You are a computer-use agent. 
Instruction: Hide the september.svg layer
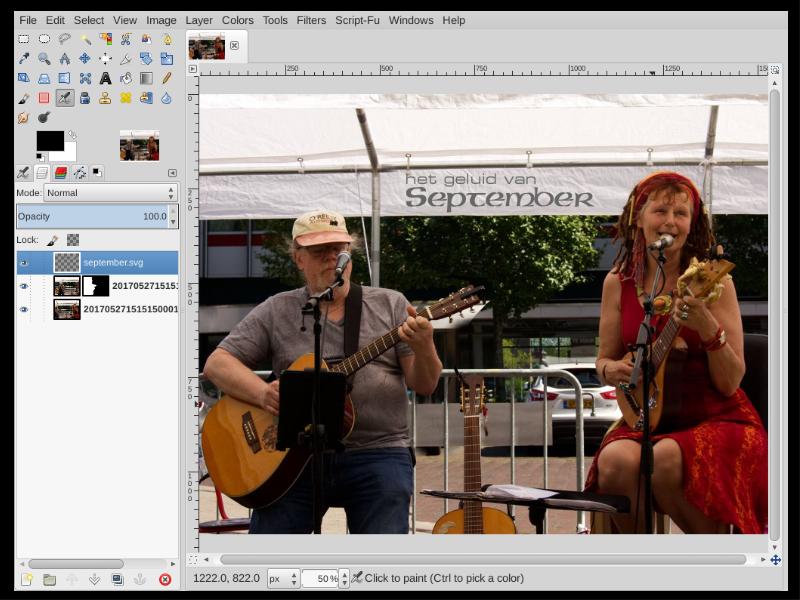23,263
